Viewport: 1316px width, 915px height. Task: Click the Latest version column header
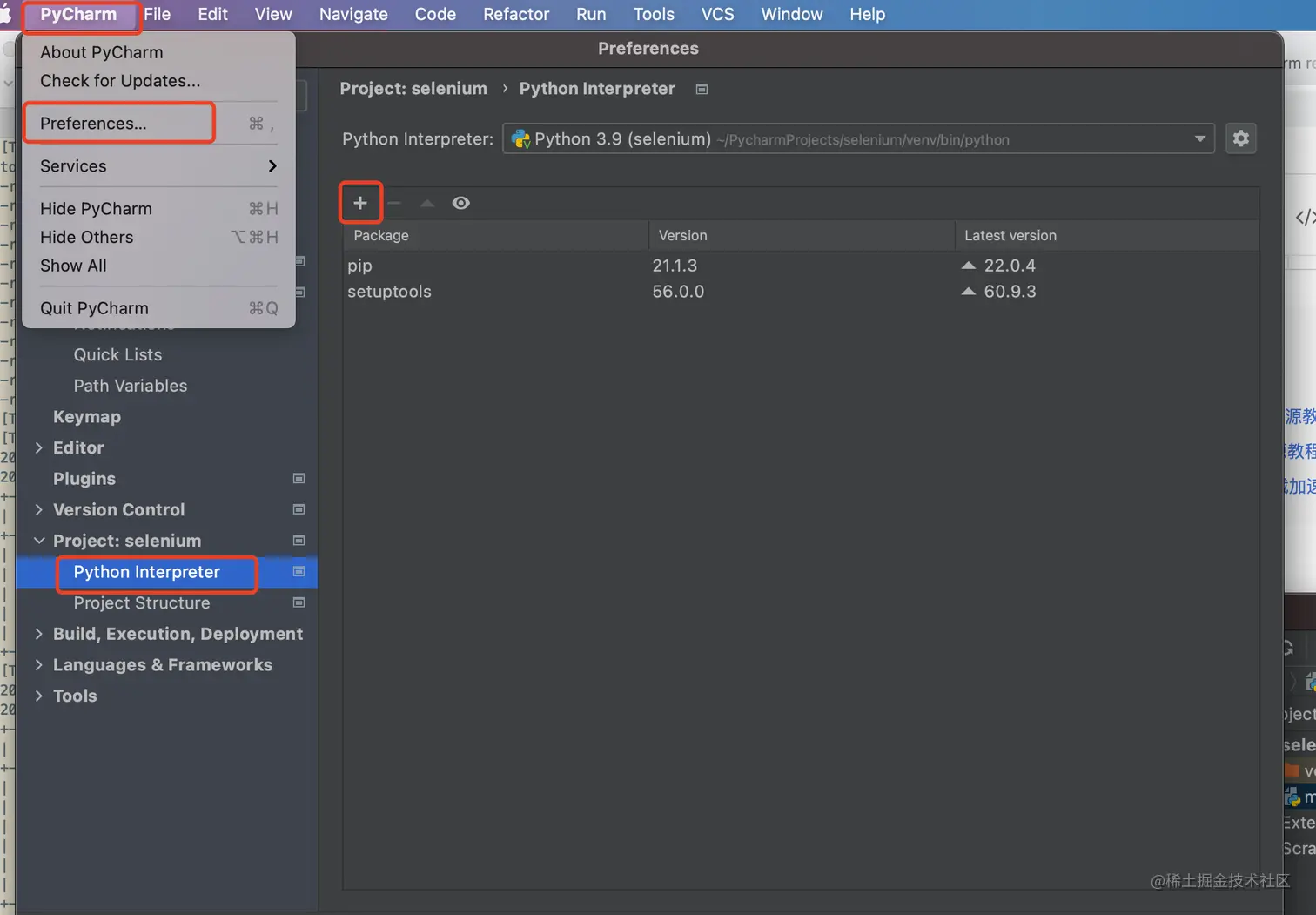coord(1107,236)
